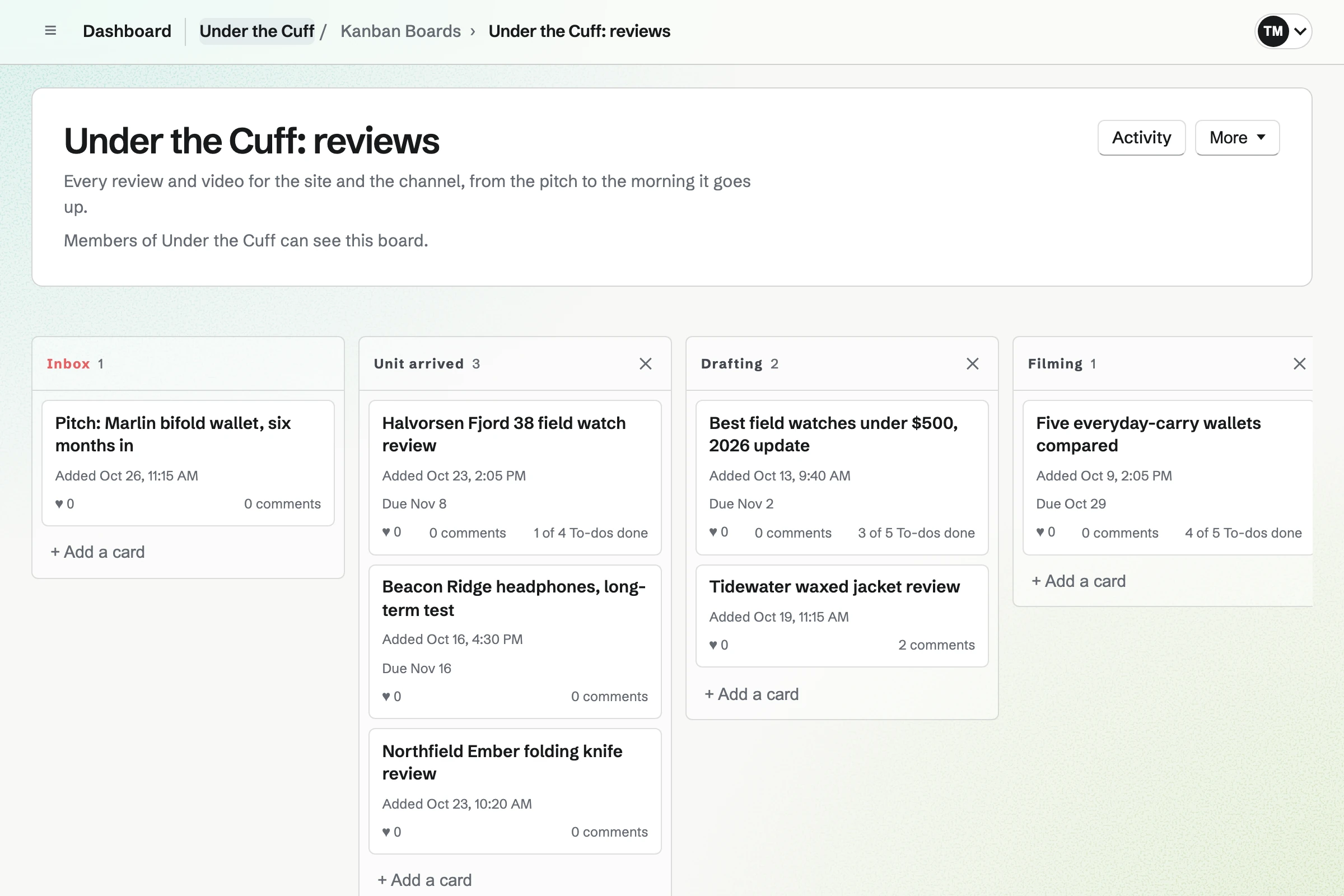1344x896 pixels.
Task: Click '1 of 4 To-dos done' on Halvorsen card
Action: pos(590,533)
